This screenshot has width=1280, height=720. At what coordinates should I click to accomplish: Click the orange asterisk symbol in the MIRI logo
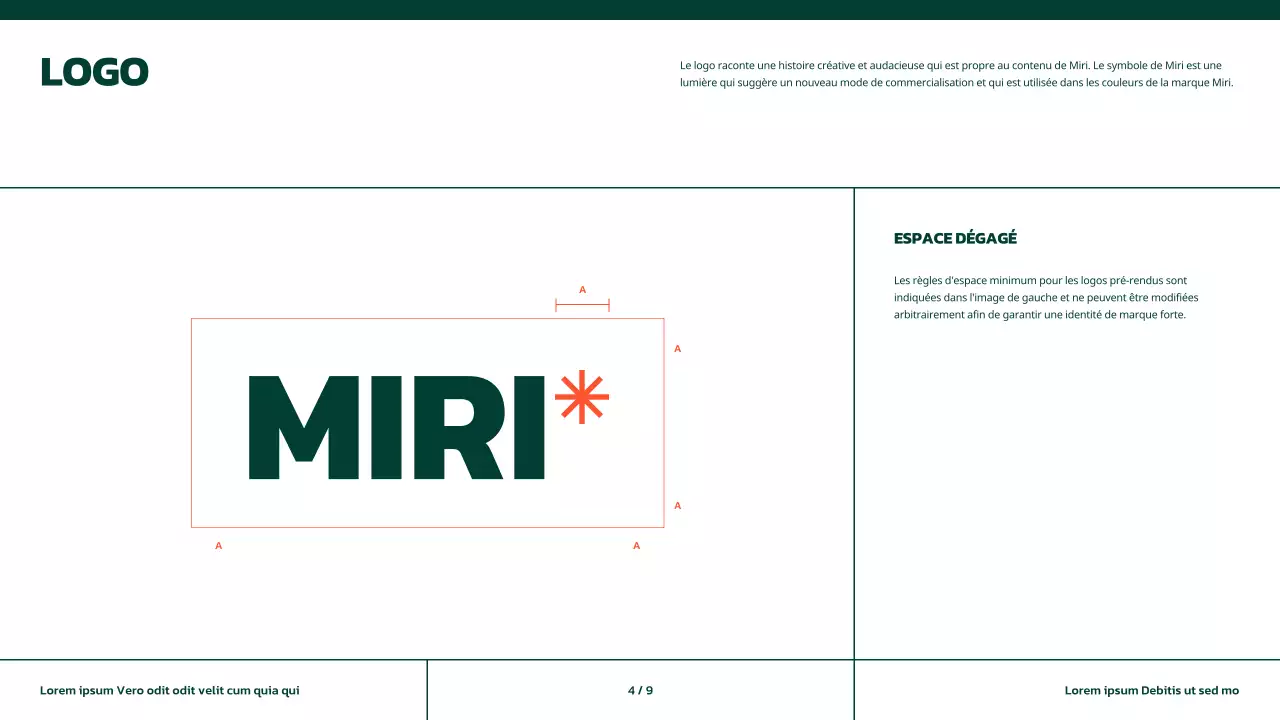(x=583, y=397)
